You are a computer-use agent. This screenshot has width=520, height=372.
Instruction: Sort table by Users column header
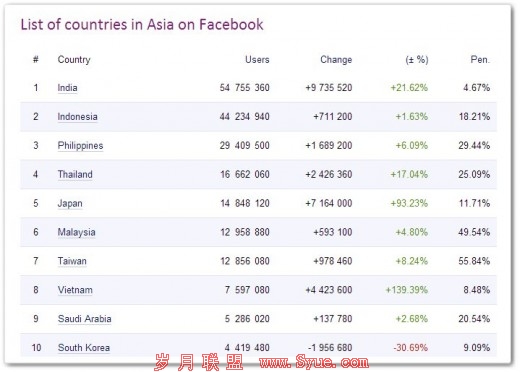point(257,60)
